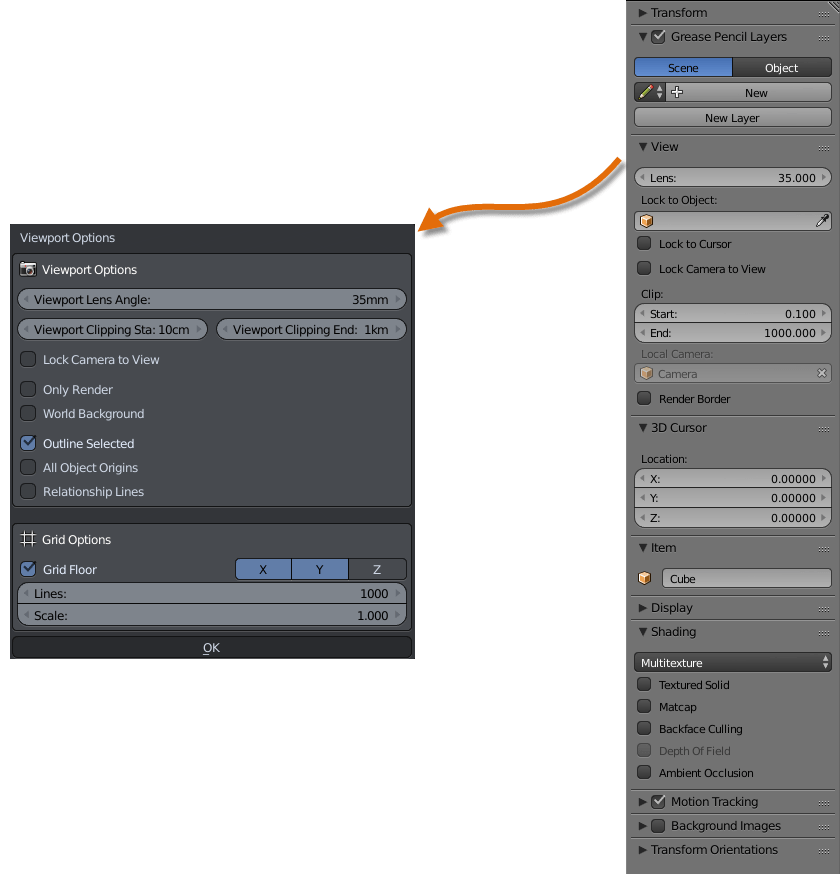Enable the Render Border checkbox
This screenshot has width=840, height=874.
pos(644,398)
